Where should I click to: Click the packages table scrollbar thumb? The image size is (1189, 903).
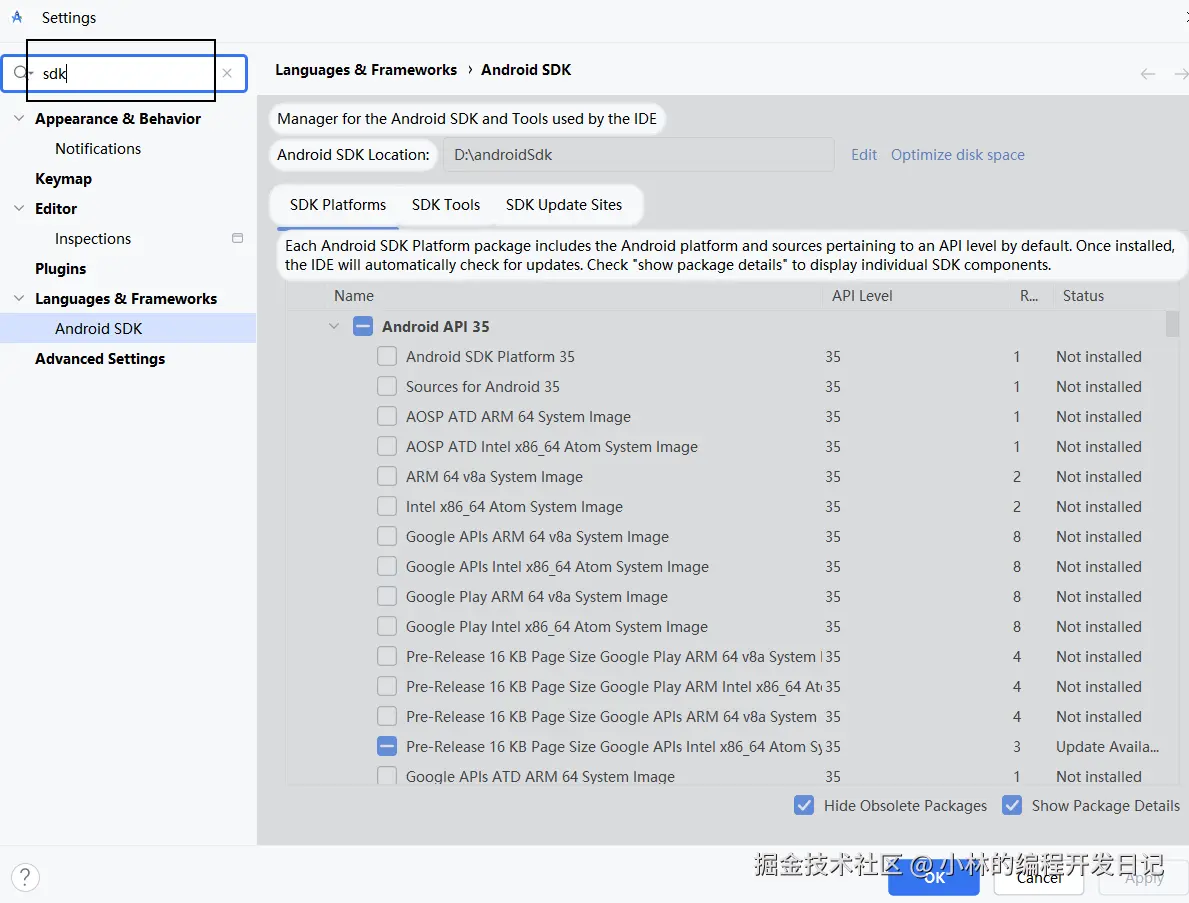coord(1172,324)
